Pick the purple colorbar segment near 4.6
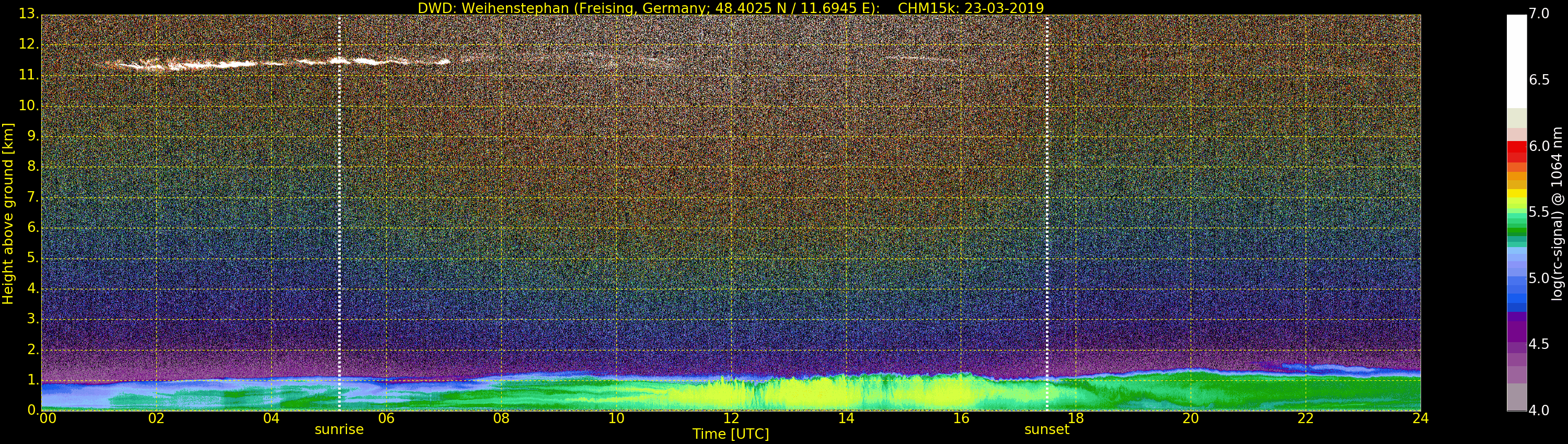 1516,333
